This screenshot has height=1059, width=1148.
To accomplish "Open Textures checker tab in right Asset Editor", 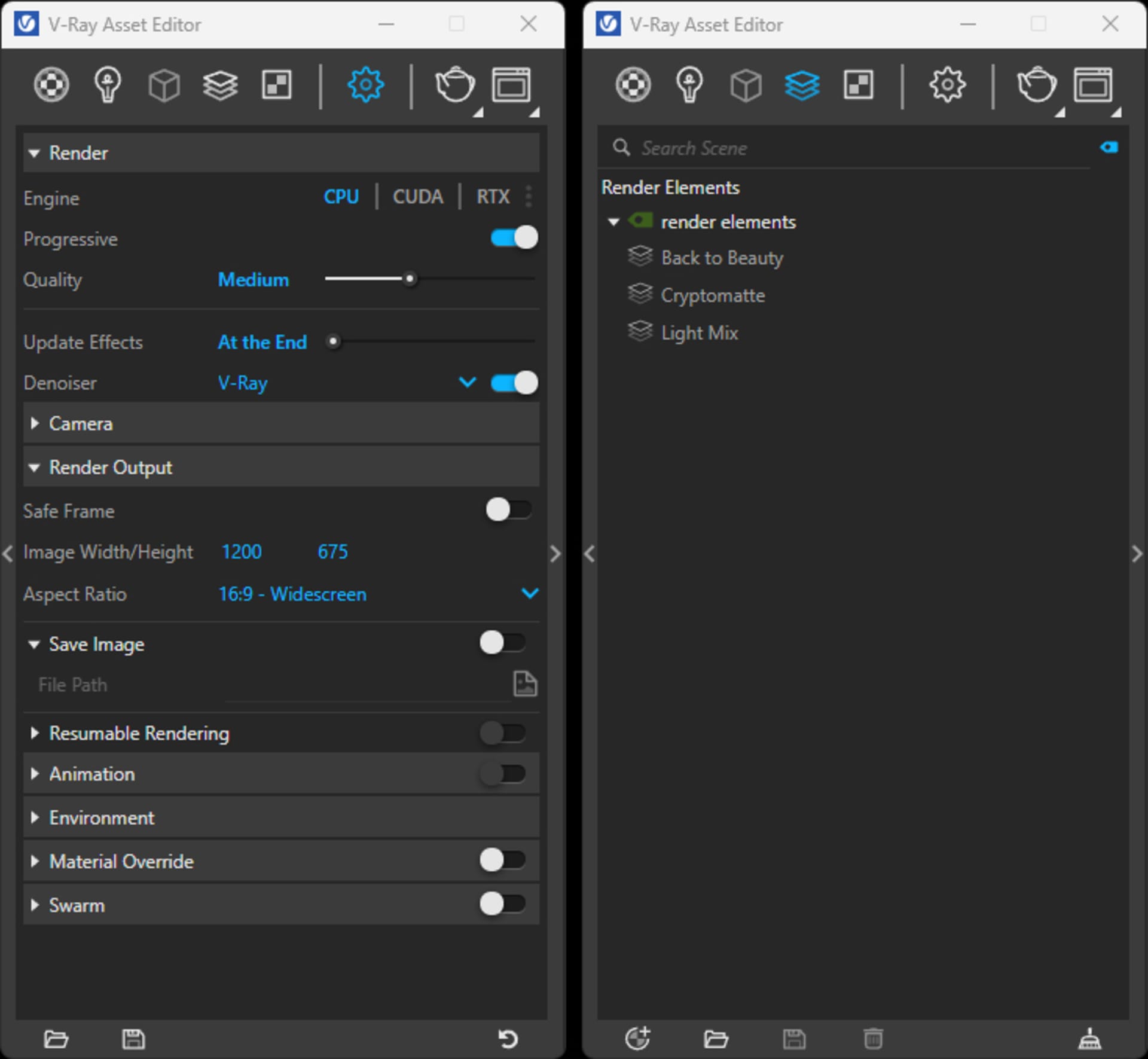I will [859, 84].
